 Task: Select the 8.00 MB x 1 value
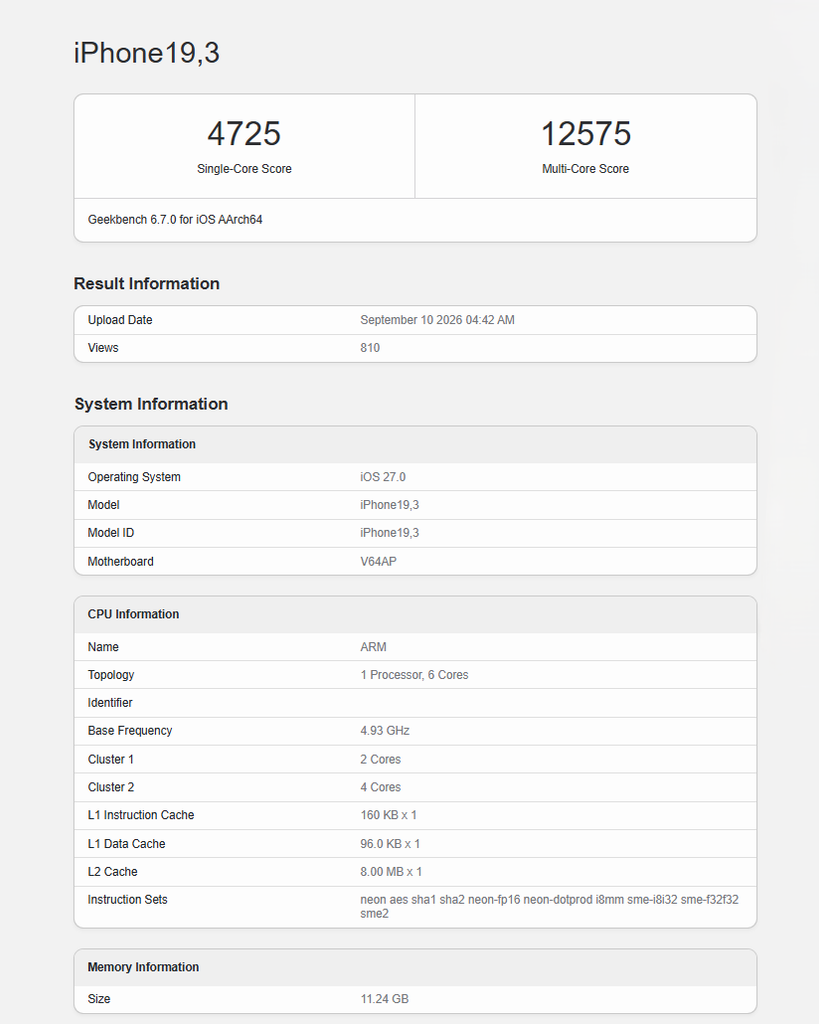pyautogui.click(x=391, y=872)
